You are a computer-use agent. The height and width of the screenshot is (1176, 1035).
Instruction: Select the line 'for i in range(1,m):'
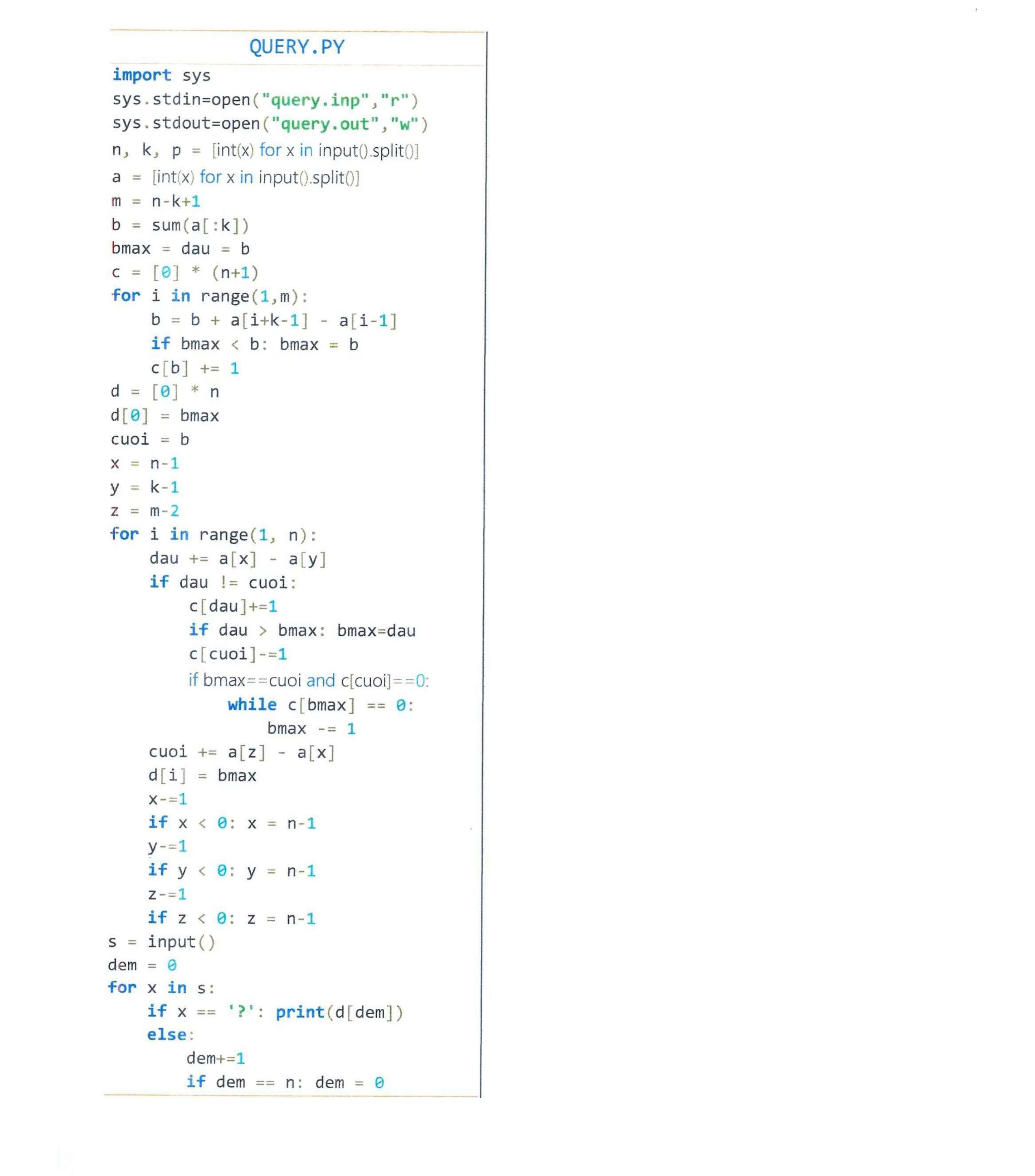210,296
